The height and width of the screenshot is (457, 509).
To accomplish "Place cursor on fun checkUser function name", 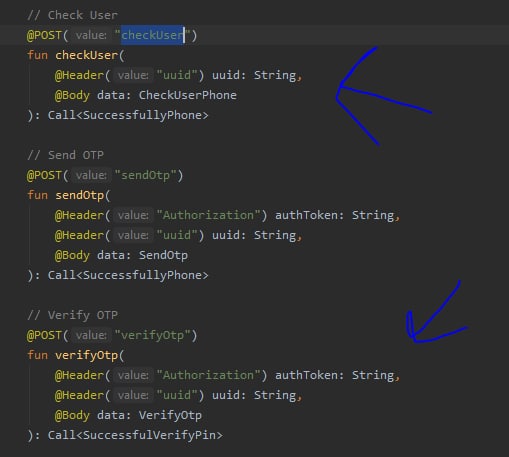I will coord(87,55).
